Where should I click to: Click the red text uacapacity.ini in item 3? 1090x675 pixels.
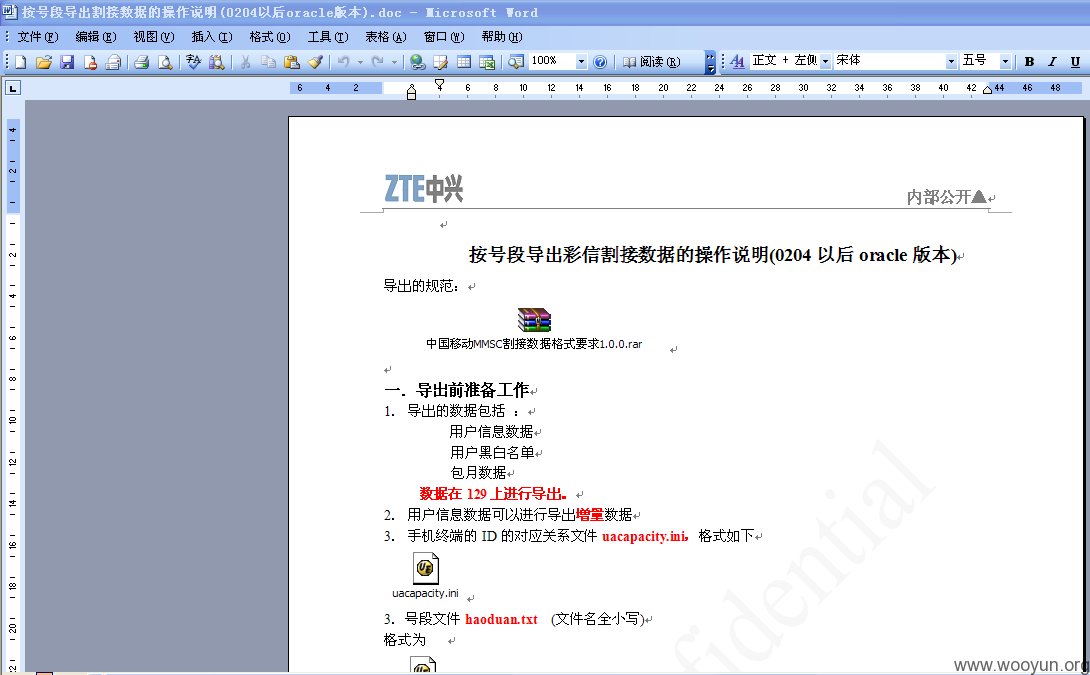tap(644, 536)
